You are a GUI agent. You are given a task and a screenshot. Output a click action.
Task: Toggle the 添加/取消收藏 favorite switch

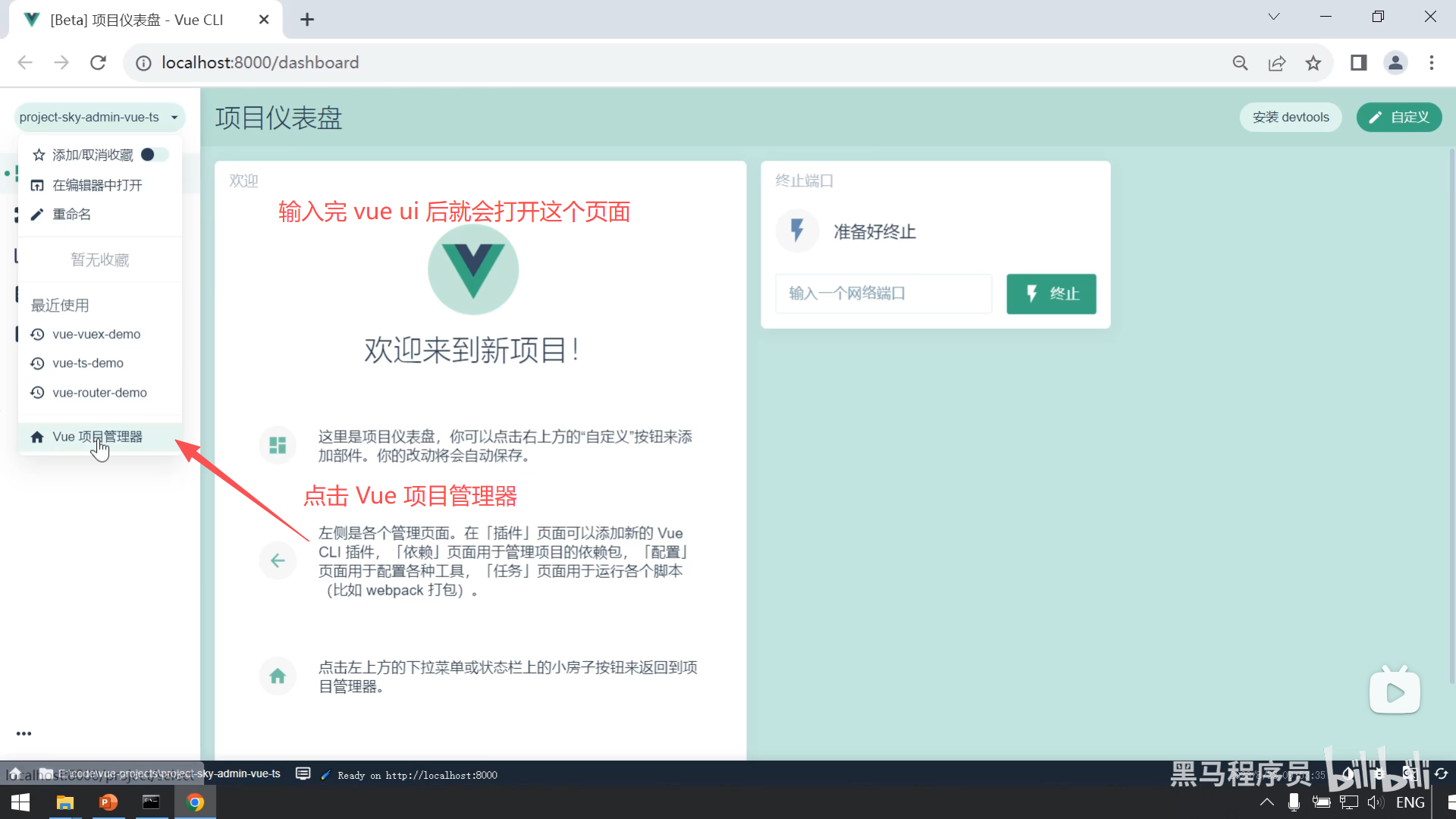(154, 155)
